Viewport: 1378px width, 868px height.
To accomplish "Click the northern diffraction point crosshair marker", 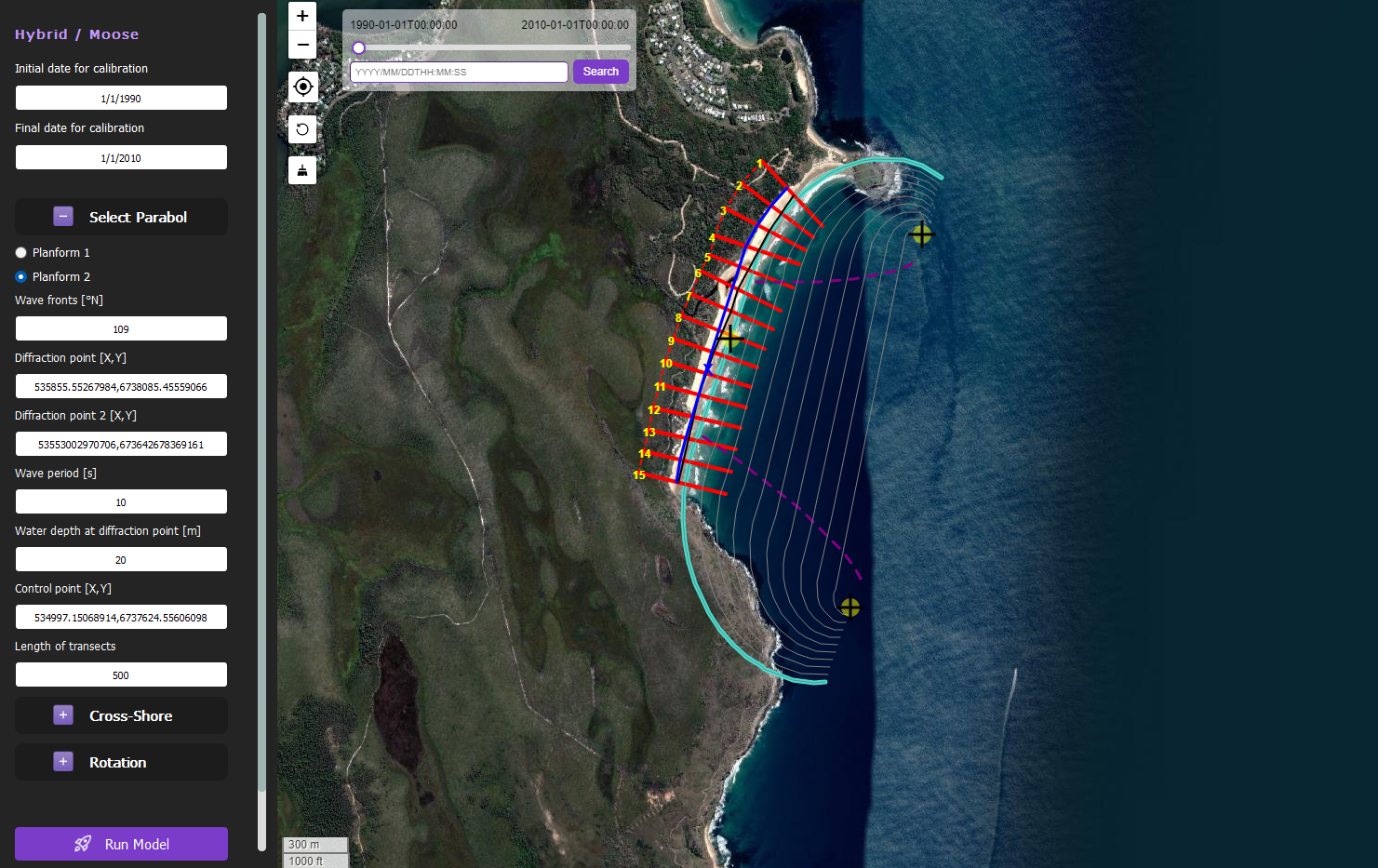I will coord(921,234).
